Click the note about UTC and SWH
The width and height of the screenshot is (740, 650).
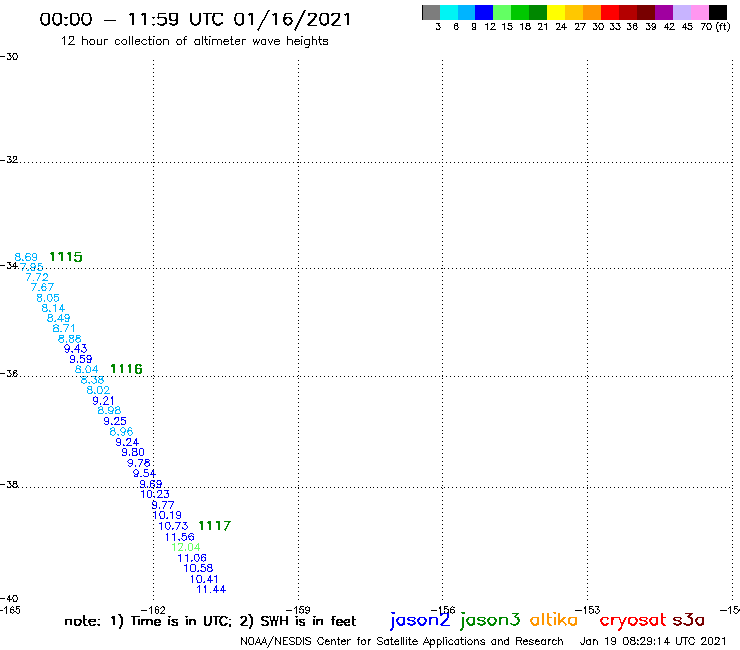click(x=210, y=621)
